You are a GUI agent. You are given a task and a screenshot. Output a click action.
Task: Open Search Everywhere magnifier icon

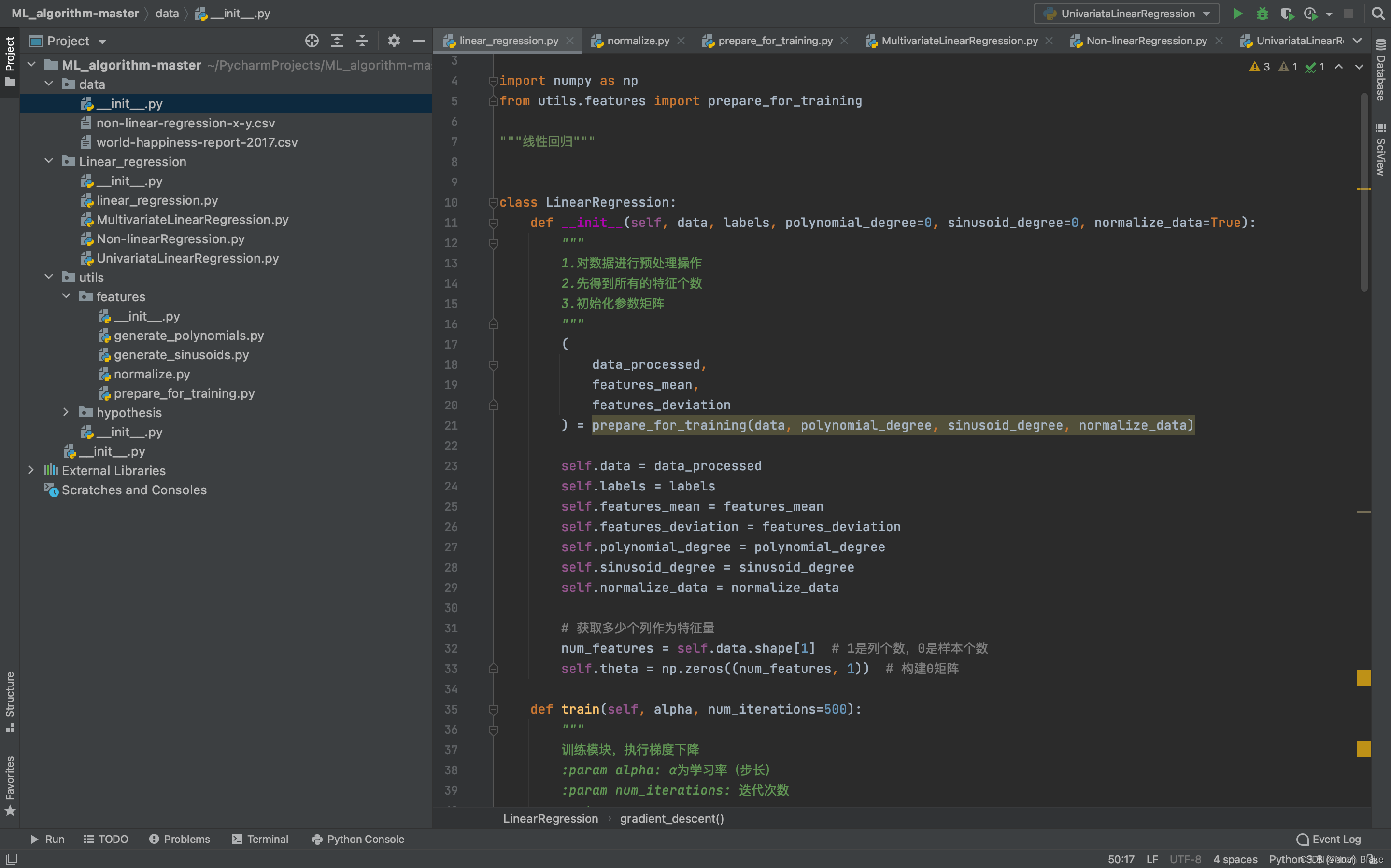pyautogui.click(x=1378, y=14)
